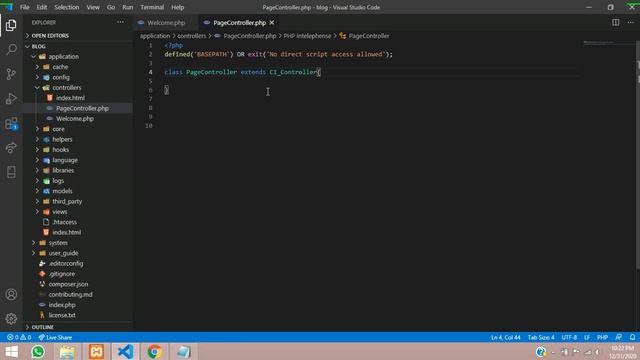Viewport: 640px width, 360px height.
Task: Open .editorconfig file
Action: click(66, 264)
